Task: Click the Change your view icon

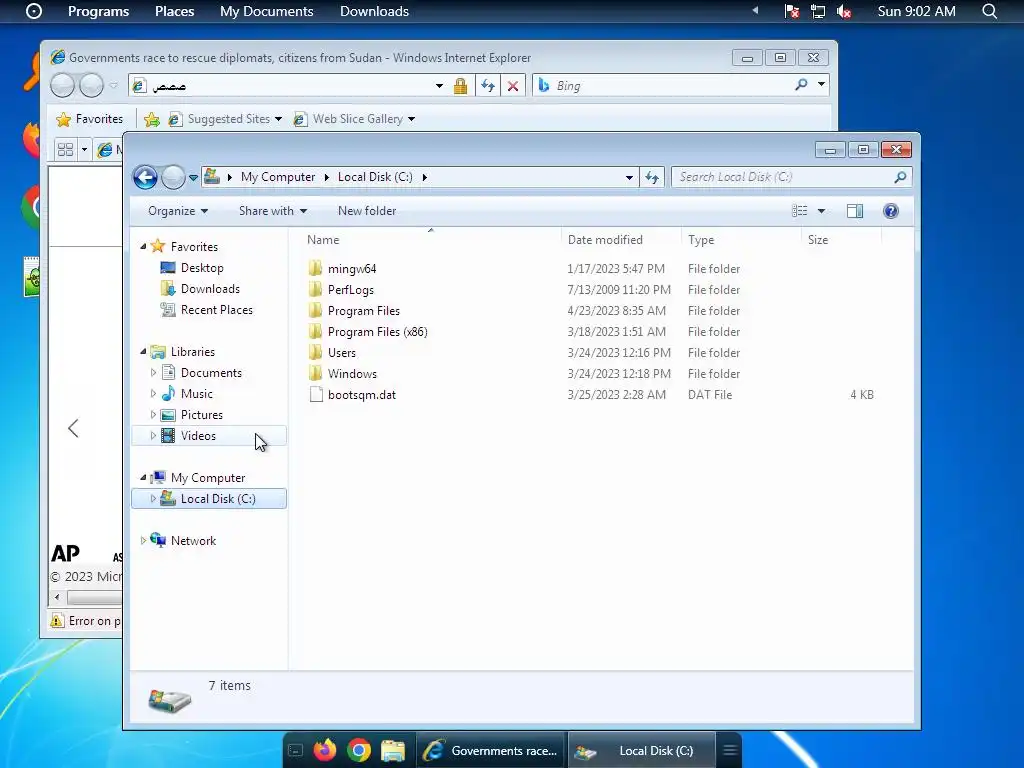Action: 799,211
